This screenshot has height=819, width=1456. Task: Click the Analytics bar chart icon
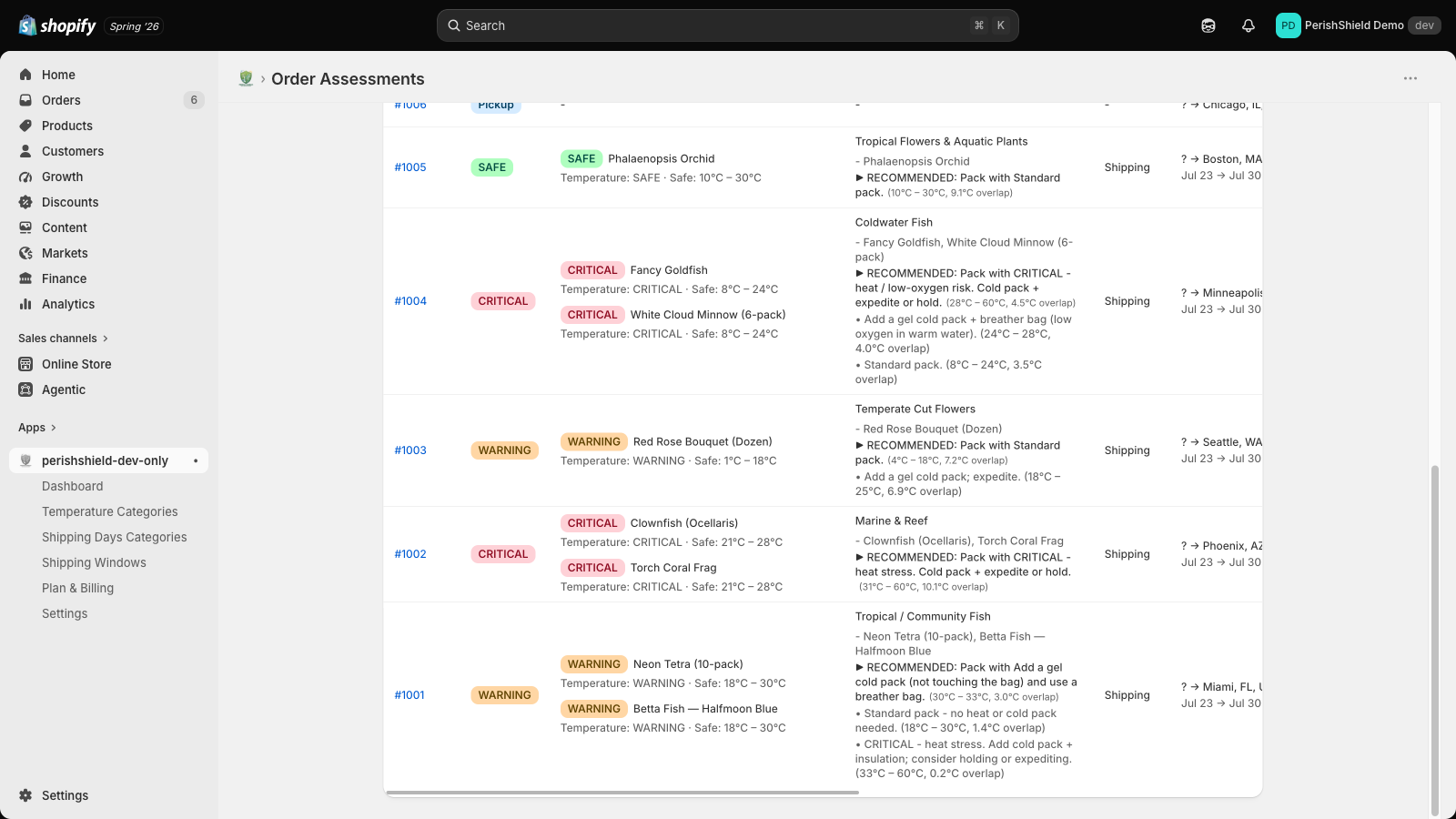click(x=25, y=304)
